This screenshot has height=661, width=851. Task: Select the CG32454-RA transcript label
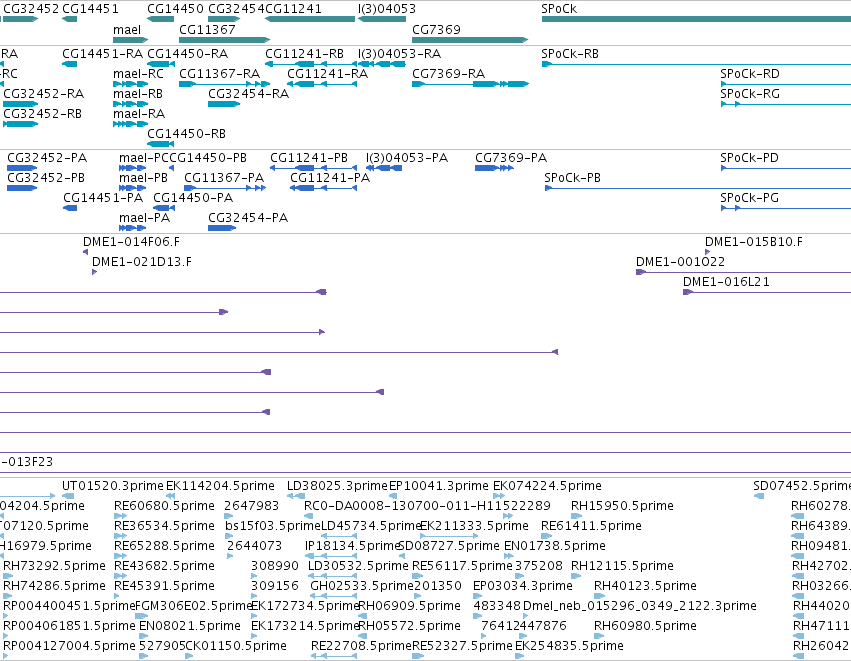tap(249, 94)
